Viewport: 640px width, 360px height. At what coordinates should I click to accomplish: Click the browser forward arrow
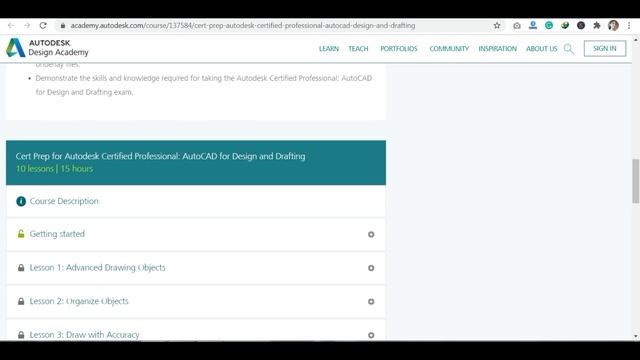27,25
